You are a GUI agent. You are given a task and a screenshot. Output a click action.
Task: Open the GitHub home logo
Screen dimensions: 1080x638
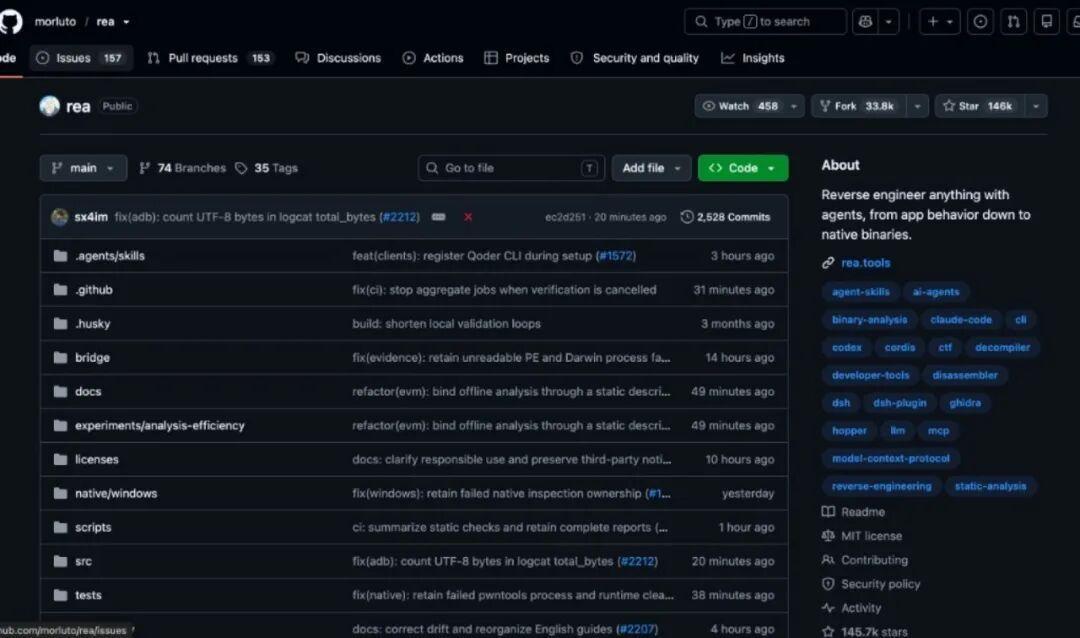click(10, 21)
